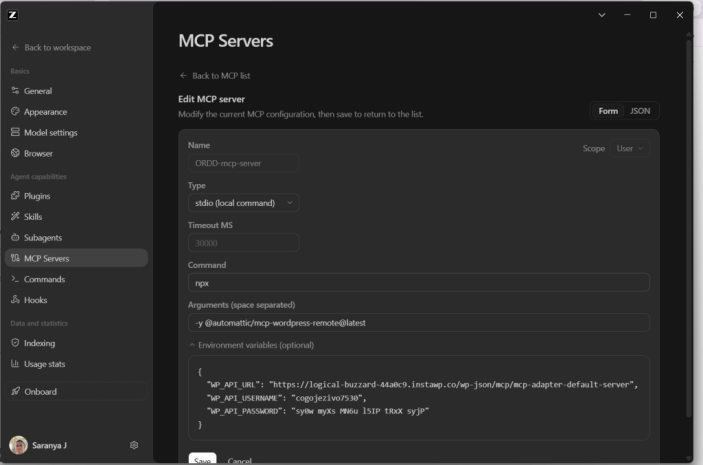Click the WP_API_PASSWORD line in editor
This screenshot has height=465, width=703.
[x=317, y=411]
